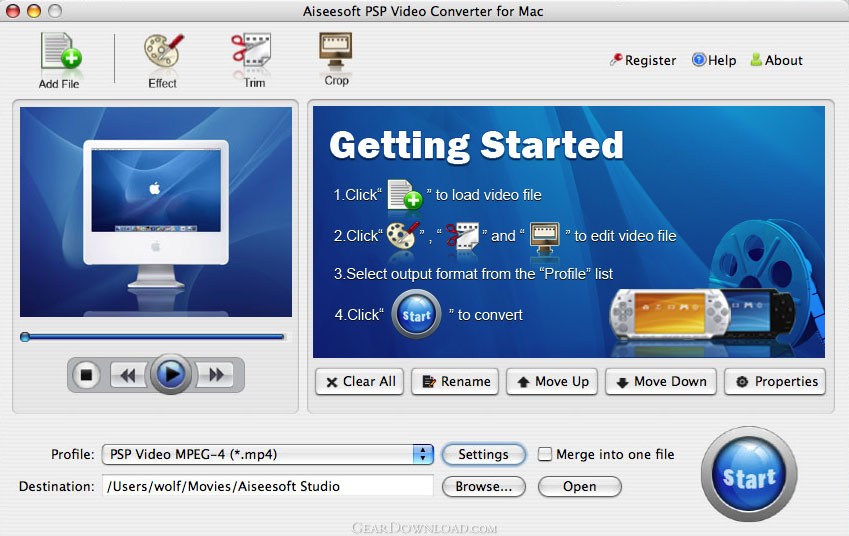This screenshot has width=849, height=536.
Task: Click the fast-forward playback button
Action: click(215, 375)
